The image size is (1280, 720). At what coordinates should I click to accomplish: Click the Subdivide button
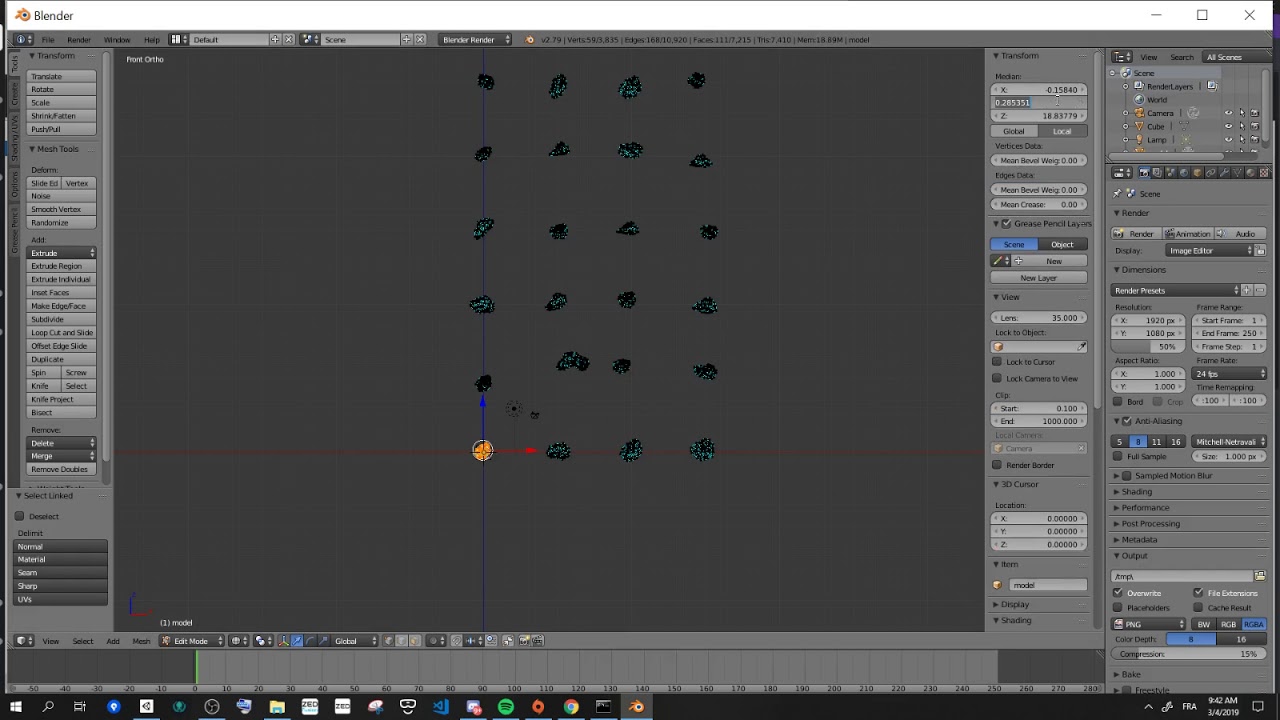click(62, 319)
